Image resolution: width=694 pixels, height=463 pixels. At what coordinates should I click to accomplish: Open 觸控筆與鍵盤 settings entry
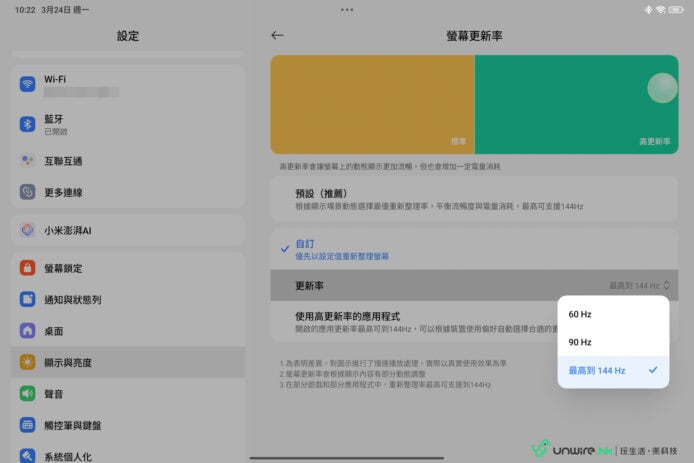click(x=128, y=425)
